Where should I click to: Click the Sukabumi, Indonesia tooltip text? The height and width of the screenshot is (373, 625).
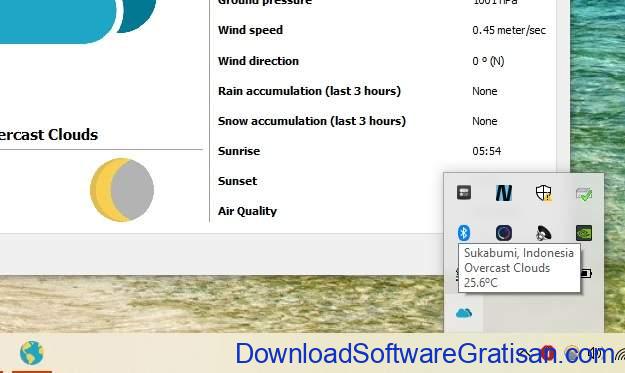click(519, 253)
